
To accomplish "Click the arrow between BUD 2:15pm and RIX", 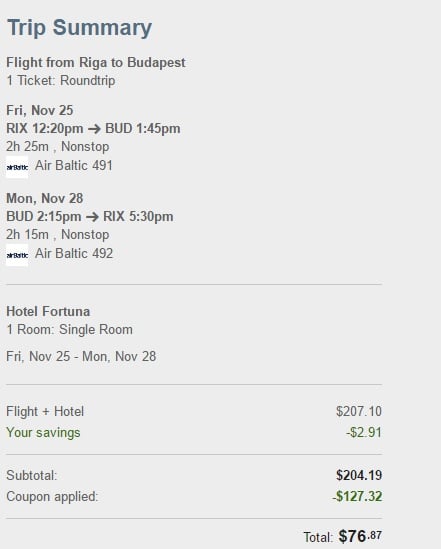I will (x=92, y=217).
